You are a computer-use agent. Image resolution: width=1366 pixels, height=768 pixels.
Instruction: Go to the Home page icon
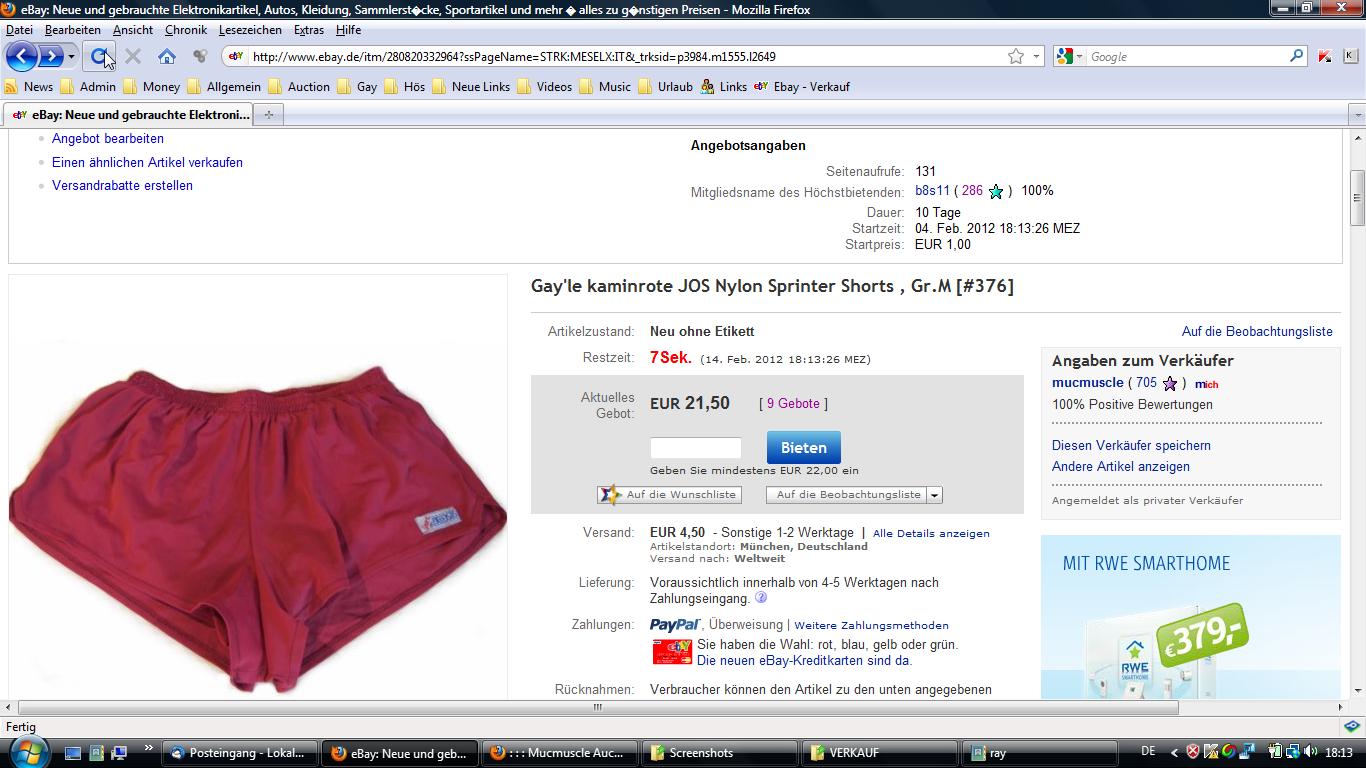167,57
